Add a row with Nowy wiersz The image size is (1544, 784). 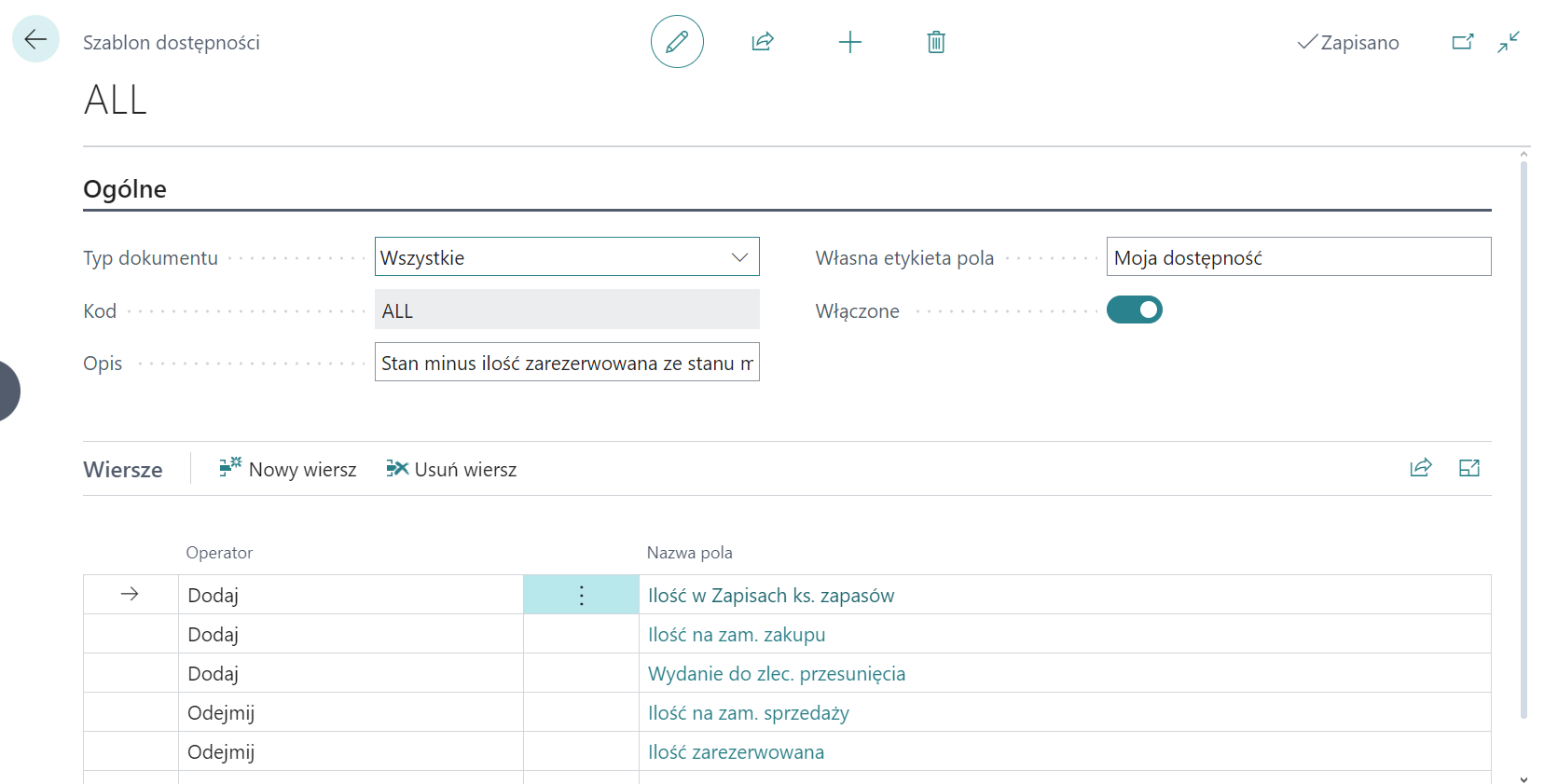[288, 469]
